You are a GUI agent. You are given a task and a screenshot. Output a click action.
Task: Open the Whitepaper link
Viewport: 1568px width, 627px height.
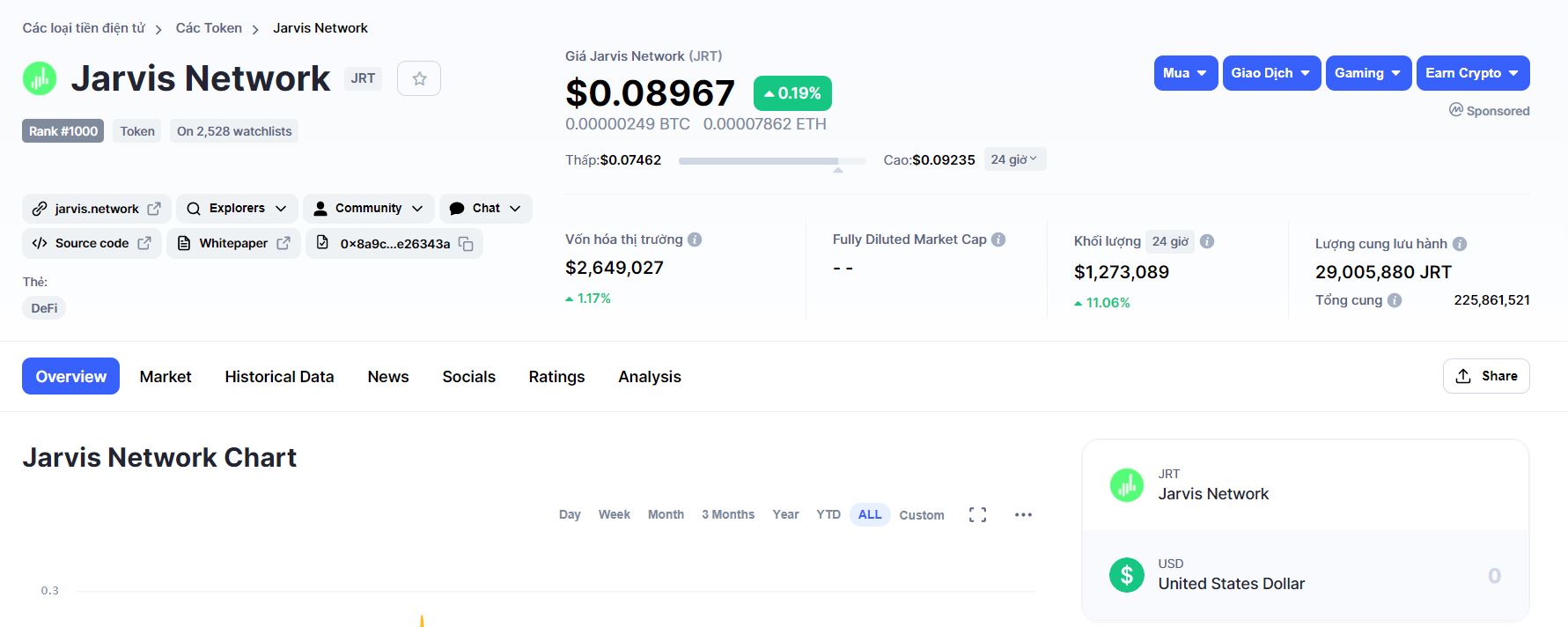pyautogui.click(x=233, y=243)
